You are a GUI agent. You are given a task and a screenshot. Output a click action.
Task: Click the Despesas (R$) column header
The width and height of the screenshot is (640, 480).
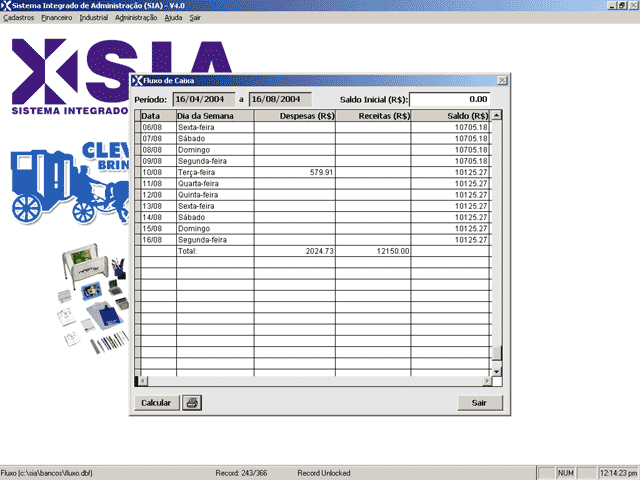pyautogui.click(x=294, y=116)
